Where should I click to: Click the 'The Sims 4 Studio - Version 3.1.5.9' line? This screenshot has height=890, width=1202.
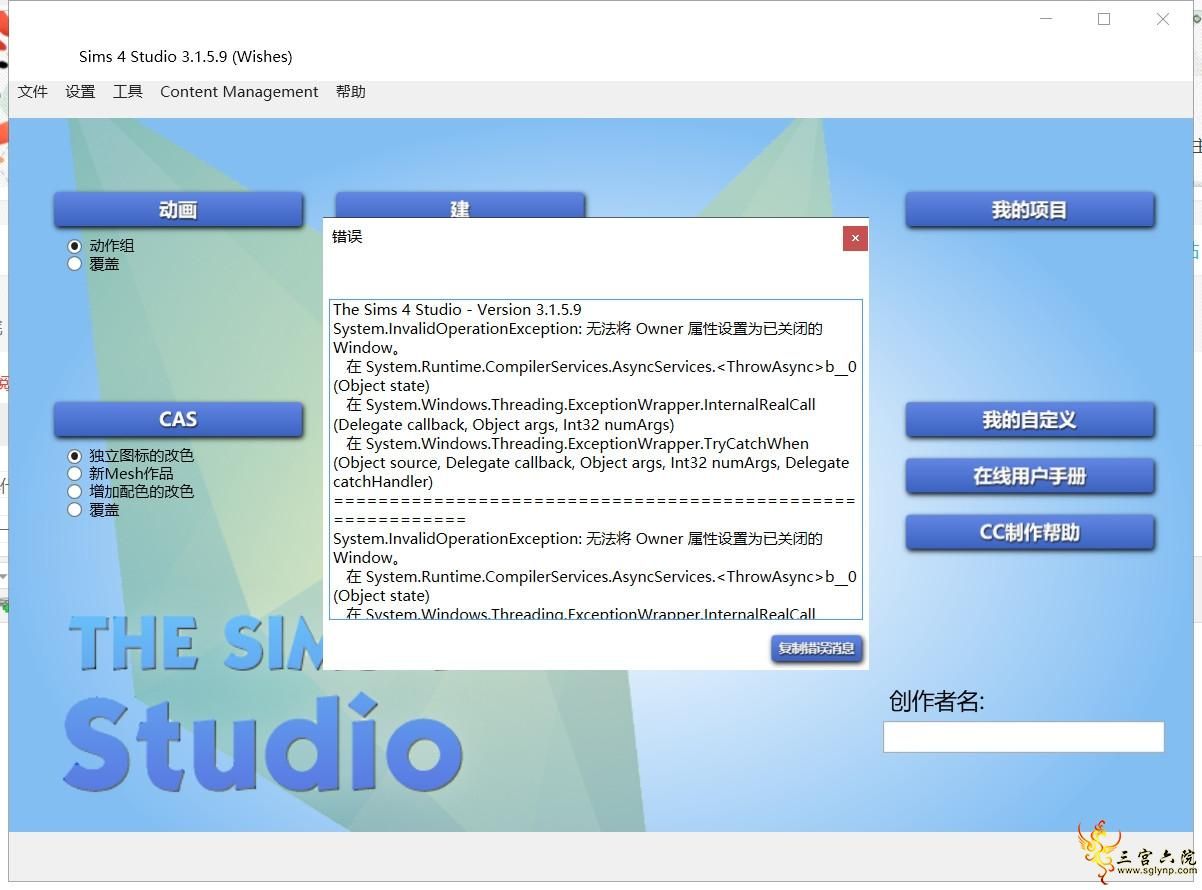point(457,310)
